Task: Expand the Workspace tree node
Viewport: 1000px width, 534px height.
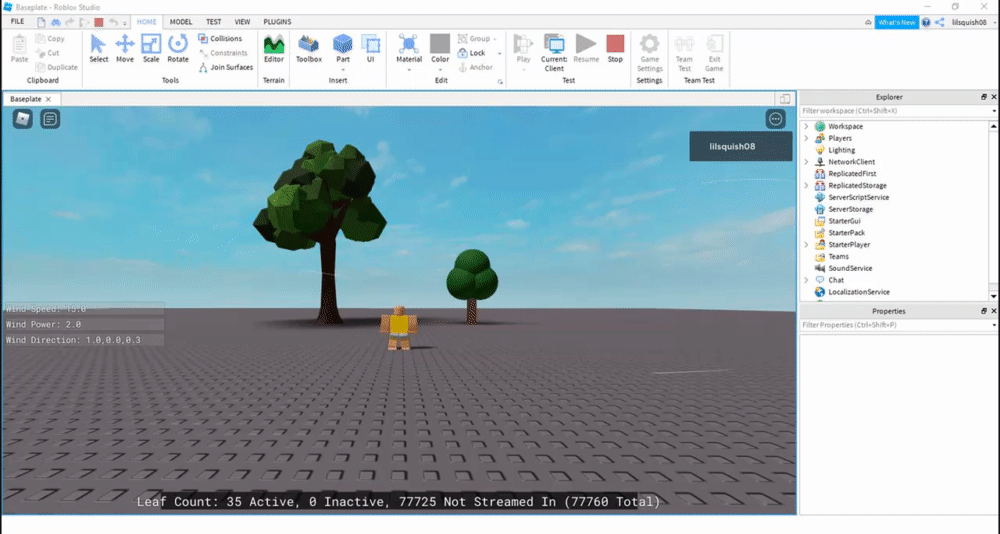Action: click(x=806, y=126)
